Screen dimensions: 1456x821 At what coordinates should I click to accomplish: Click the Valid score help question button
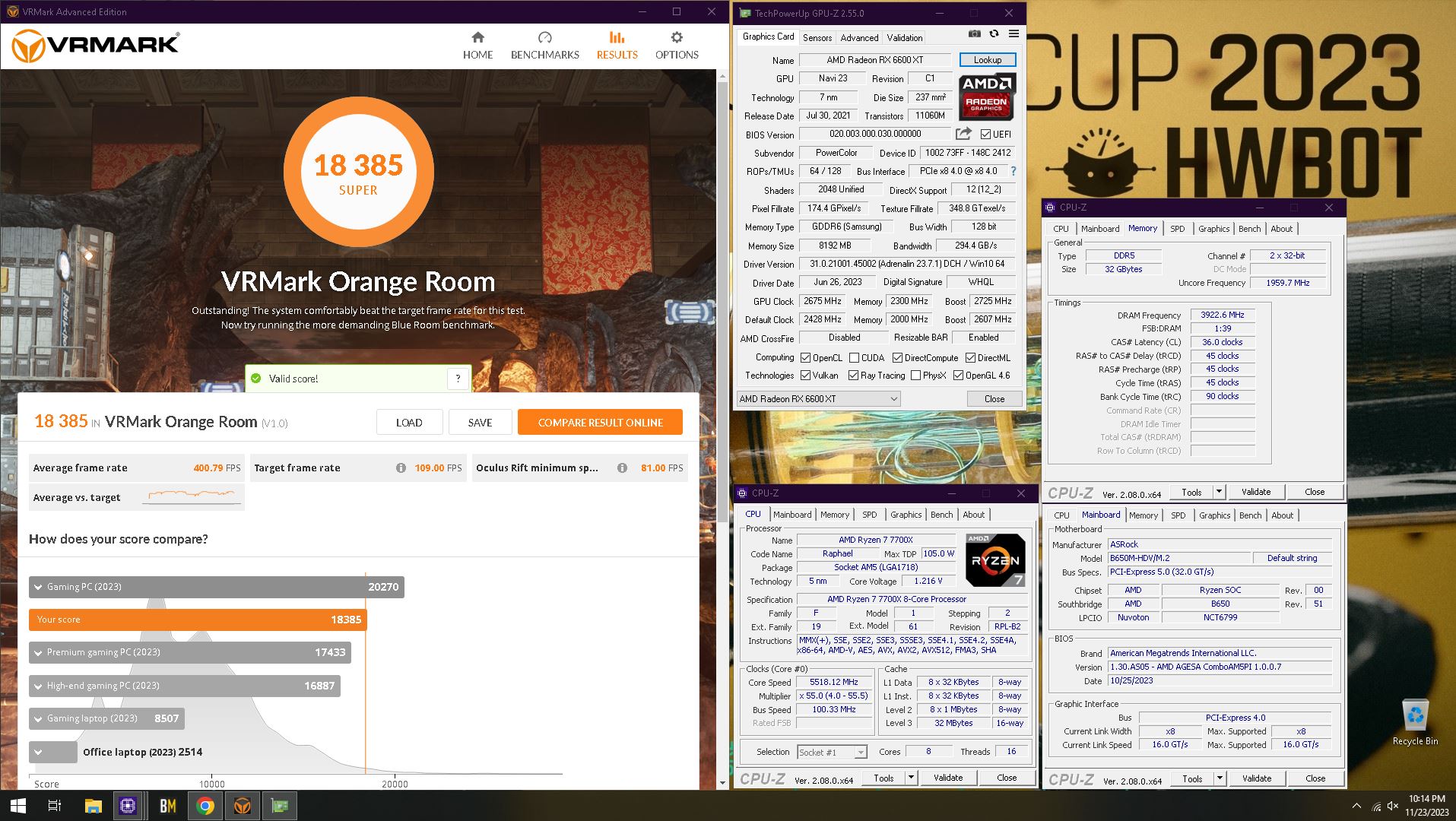click(x=458, y=379)
